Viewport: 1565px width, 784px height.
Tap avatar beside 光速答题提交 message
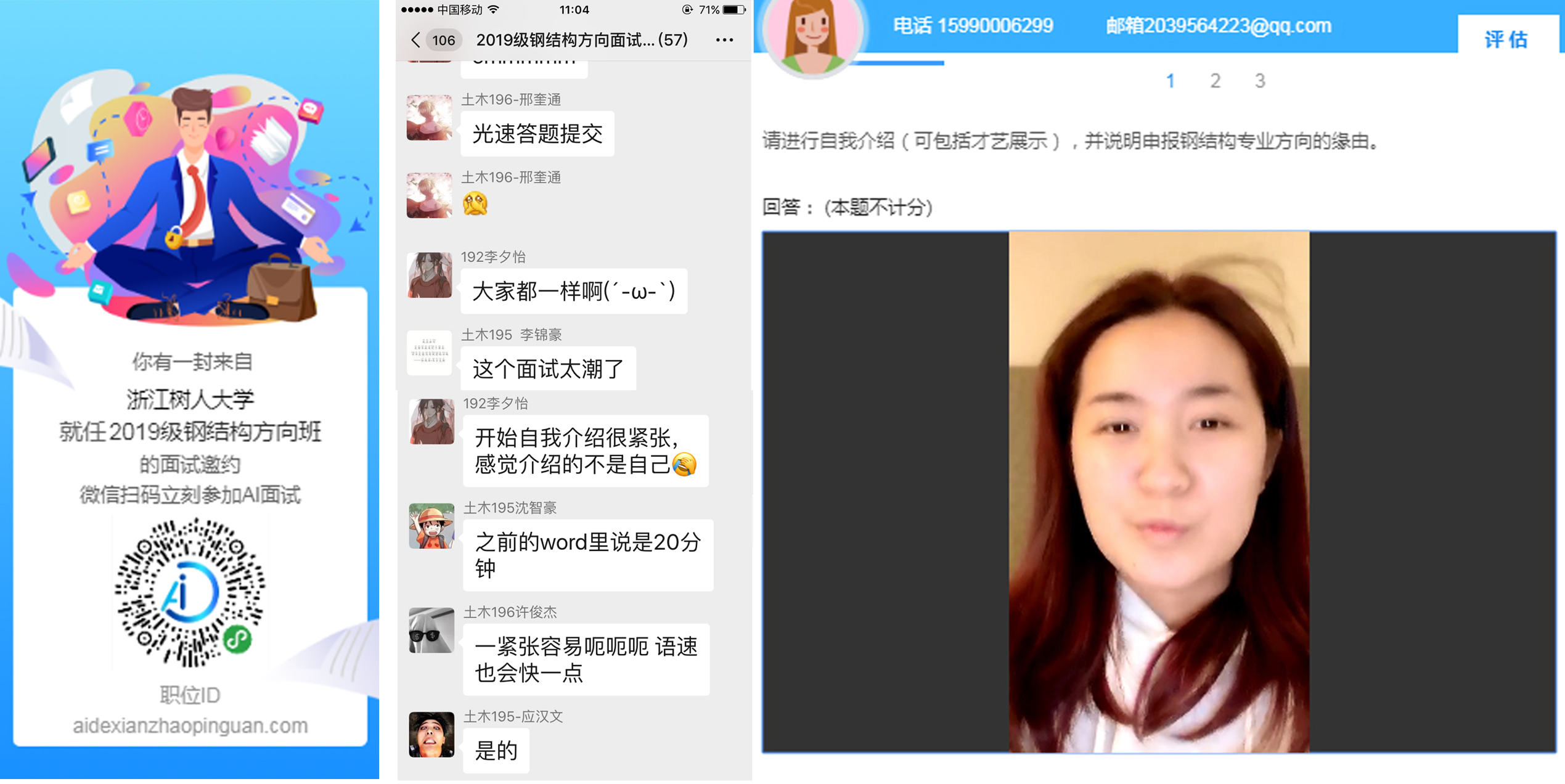(x=429, y=118)
